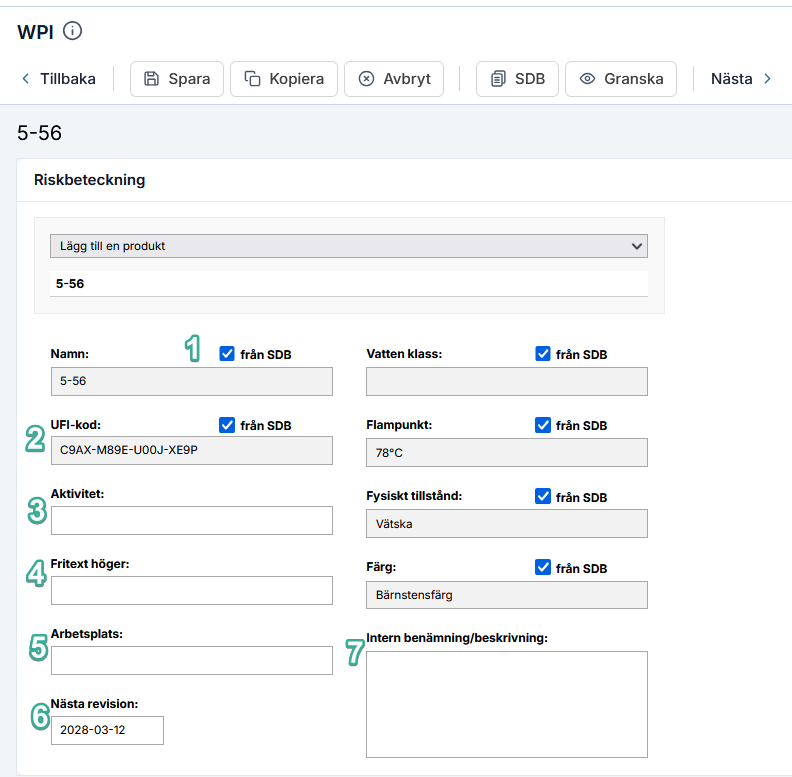Open the Lägg till en produkt dropdown
Image resolution: width=792 pixels, height=777 pixels.
click(349, 246)
